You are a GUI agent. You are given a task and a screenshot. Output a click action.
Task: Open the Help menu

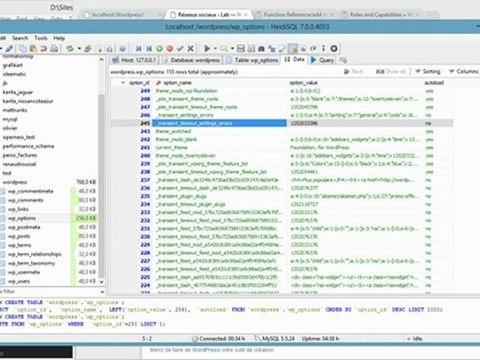(59, 38)
